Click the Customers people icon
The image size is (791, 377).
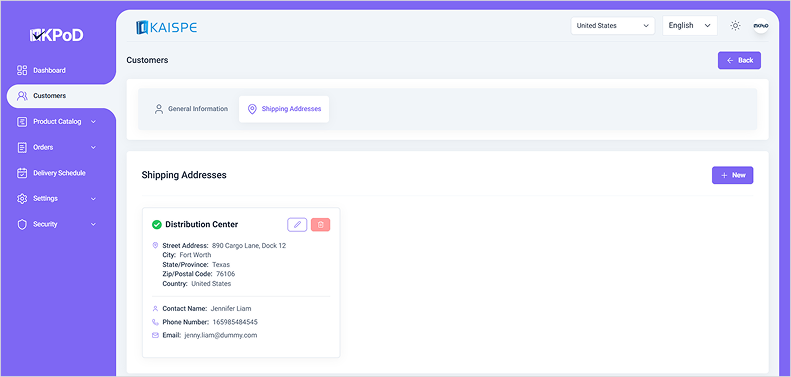point(22,96)
